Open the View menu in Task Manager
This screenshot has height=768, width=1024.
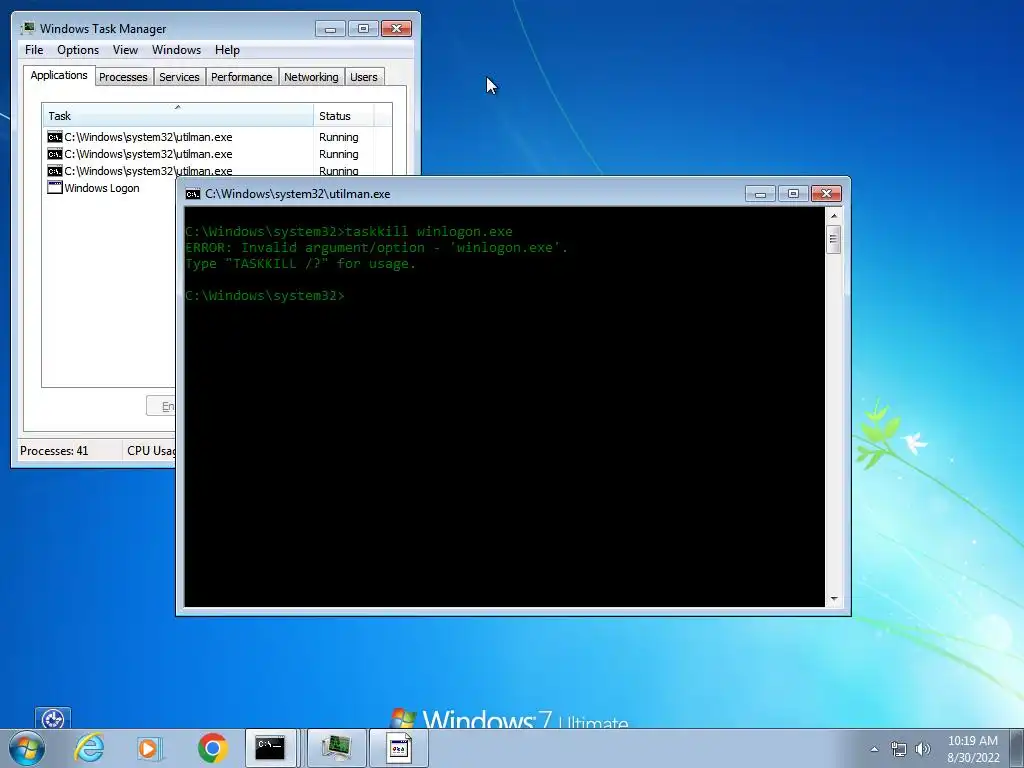[x=125, y=50]
